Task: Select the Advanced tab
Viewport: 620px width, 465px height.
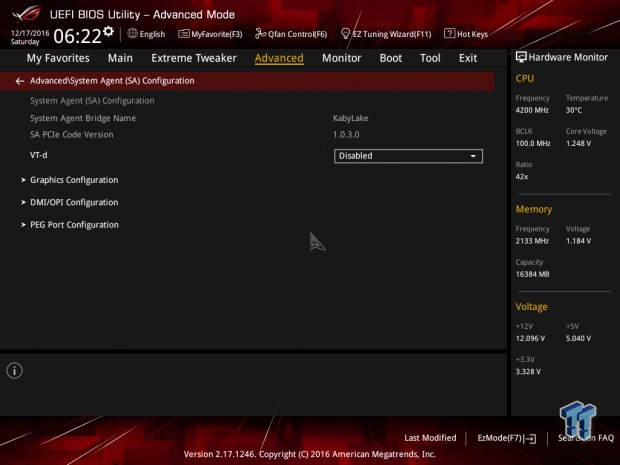Action: (x=279, y=58)
